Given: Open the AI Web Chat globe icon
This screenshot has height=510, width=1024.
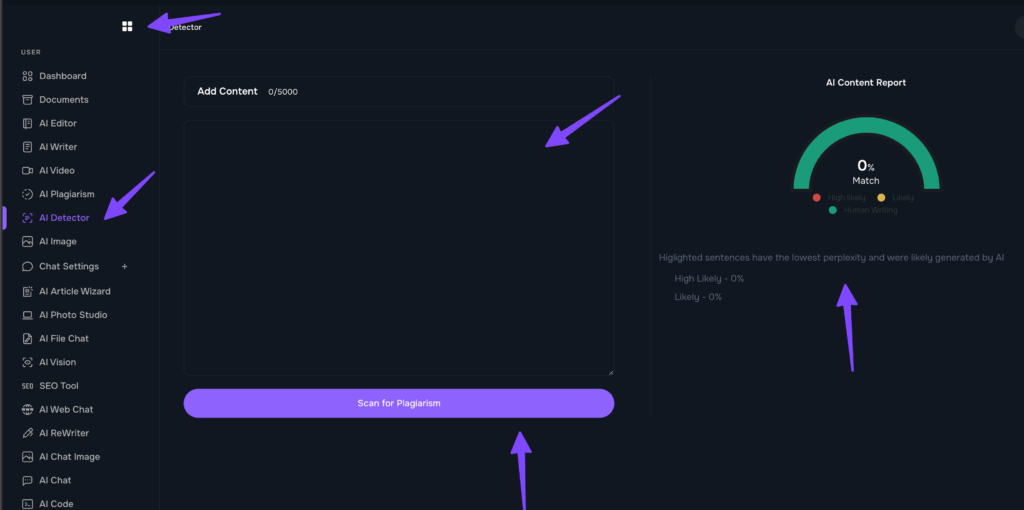Looking at the screenshot, I should tap(28, 410).
